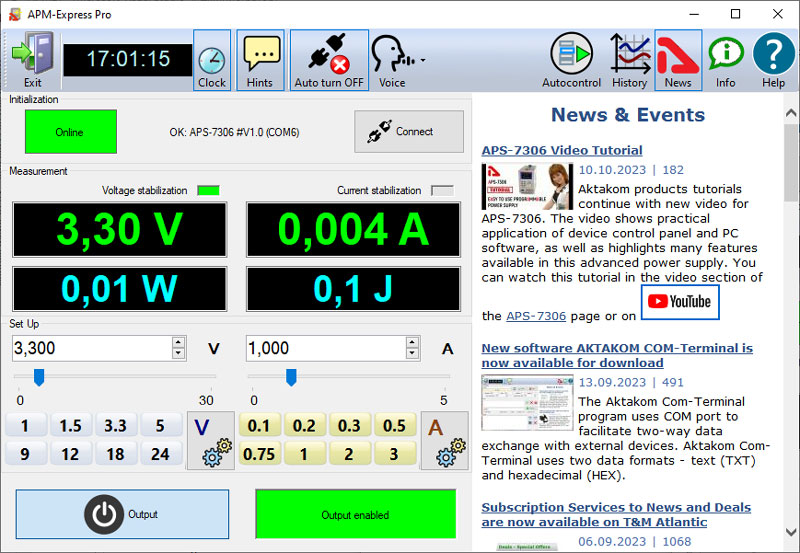The image size is (800, 553).
Task: Decrease current with the spinner down arrow
Action: pos(412,354)
